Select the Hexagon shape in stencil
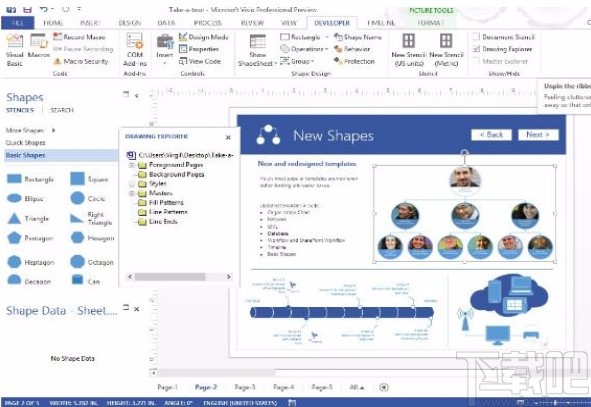The image size is (591, 407). click(92, 238)
